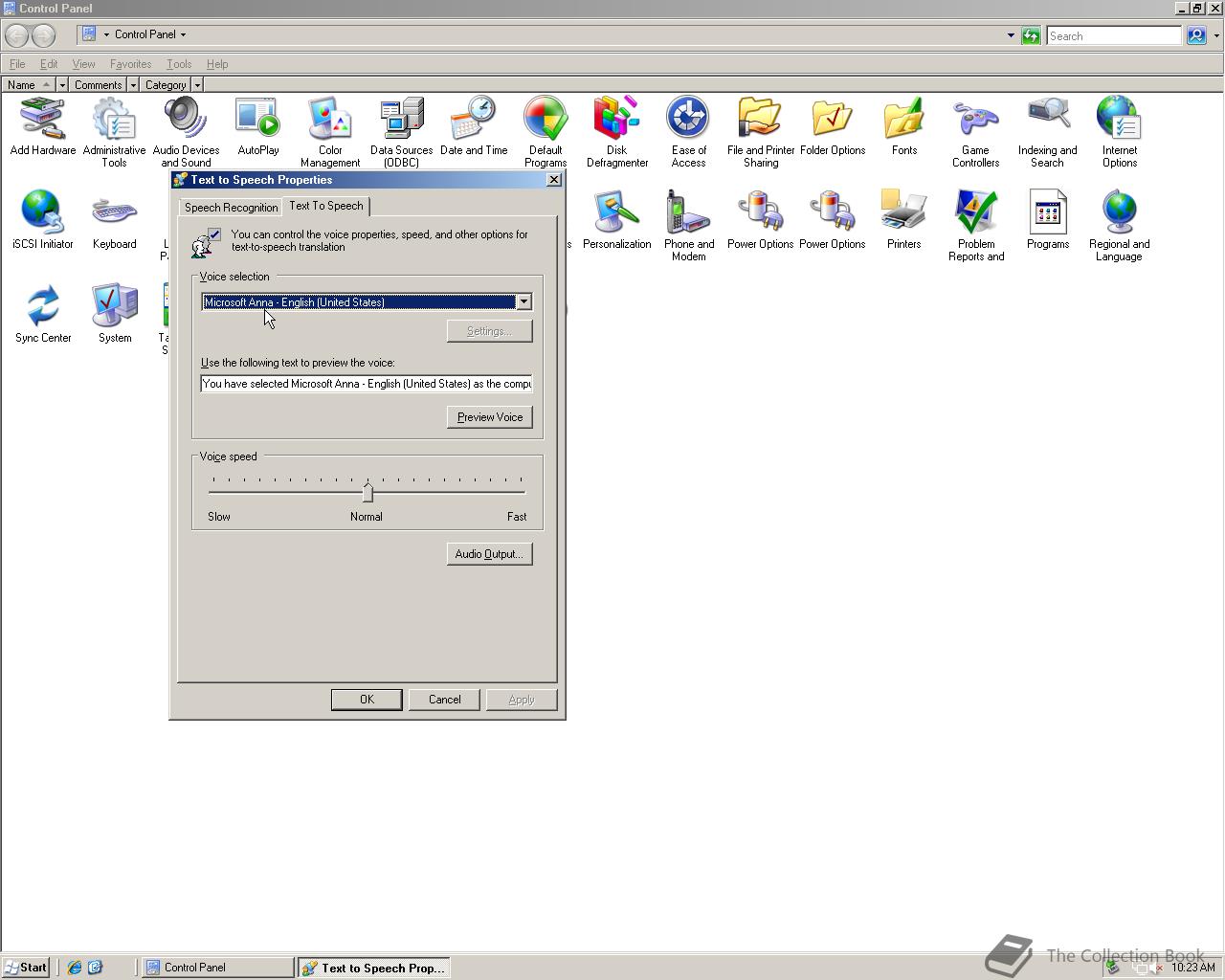
Task: Open the first Power Options icon
Action: pyautogui.click(x=761, y=220)
